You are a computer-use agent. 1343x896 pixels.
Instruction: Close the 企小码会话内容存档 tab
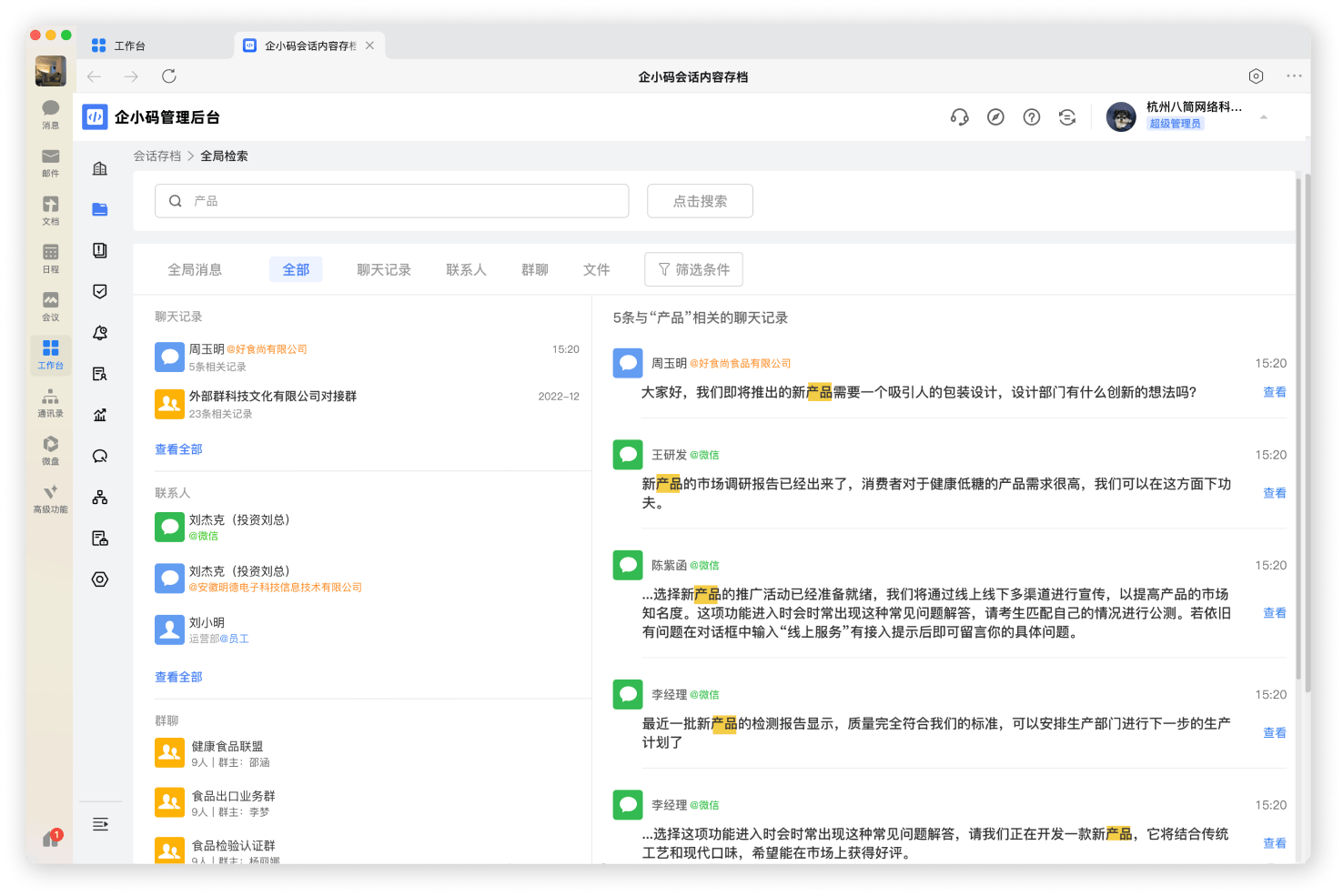point(369,45)
